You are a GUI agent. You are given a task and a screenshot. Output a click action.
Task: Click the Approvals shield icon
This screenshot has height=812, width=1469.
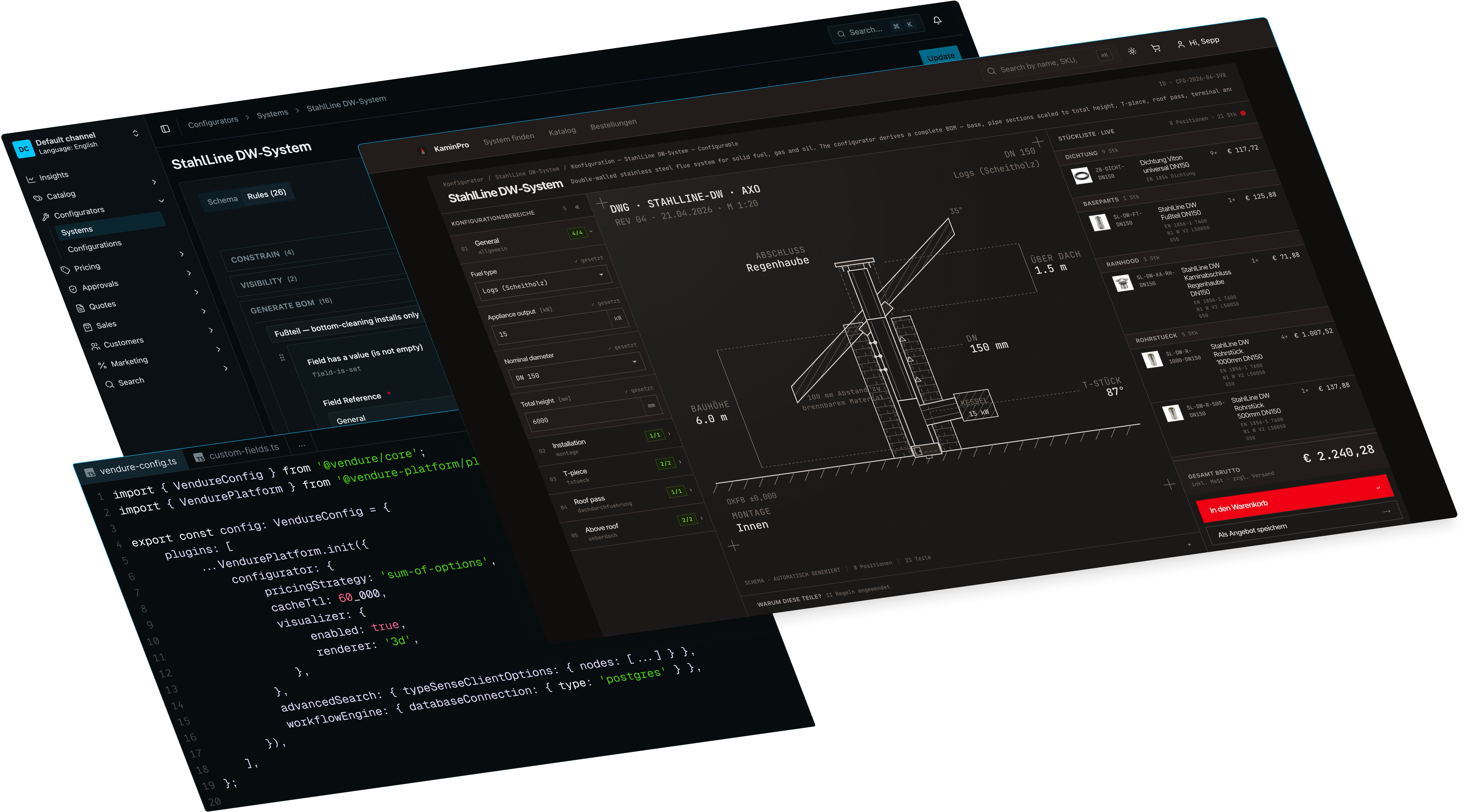tap(73, 289)
